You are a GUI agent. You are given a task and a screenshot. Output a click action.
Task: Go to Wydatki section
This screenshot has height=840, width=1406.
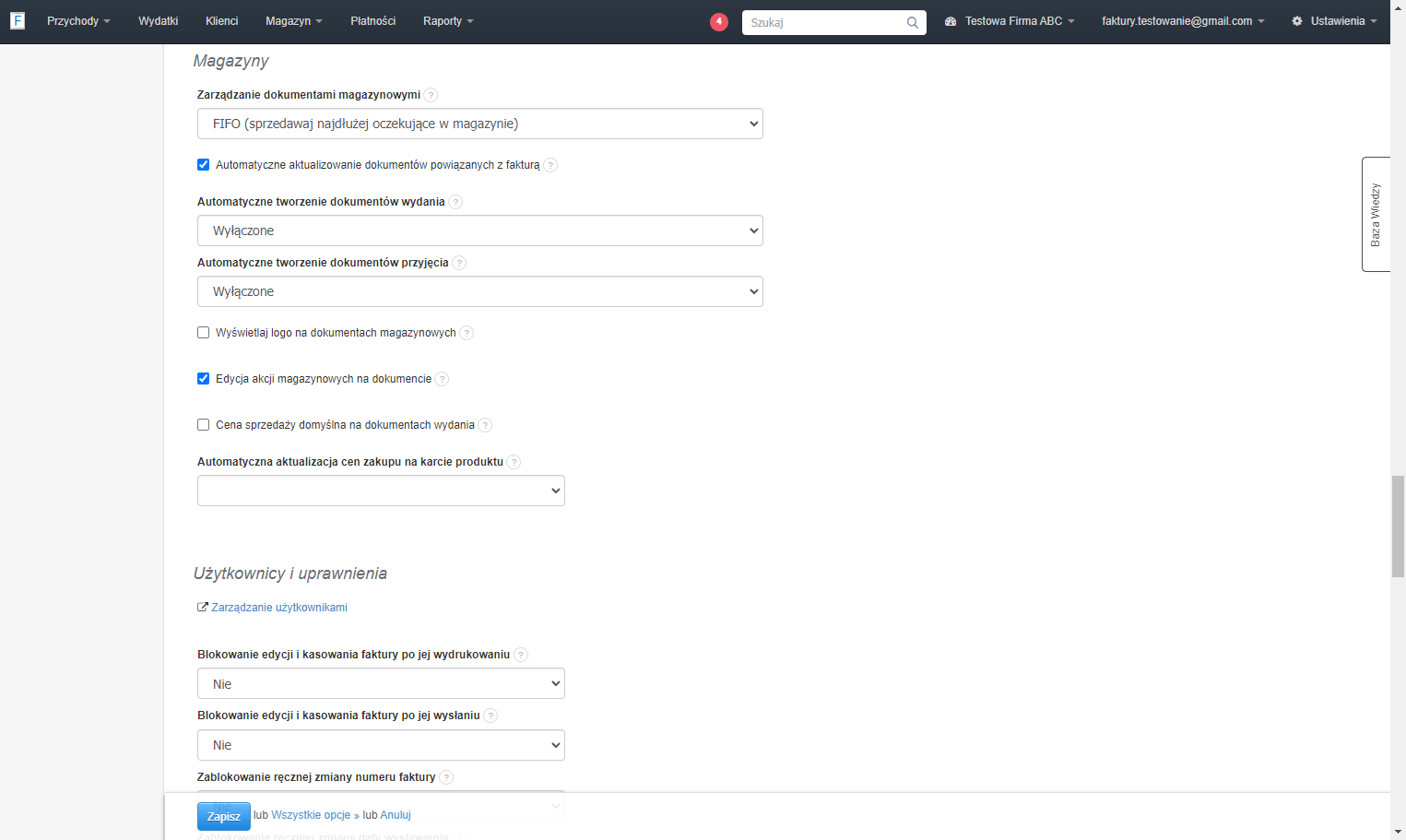(159, 21)
